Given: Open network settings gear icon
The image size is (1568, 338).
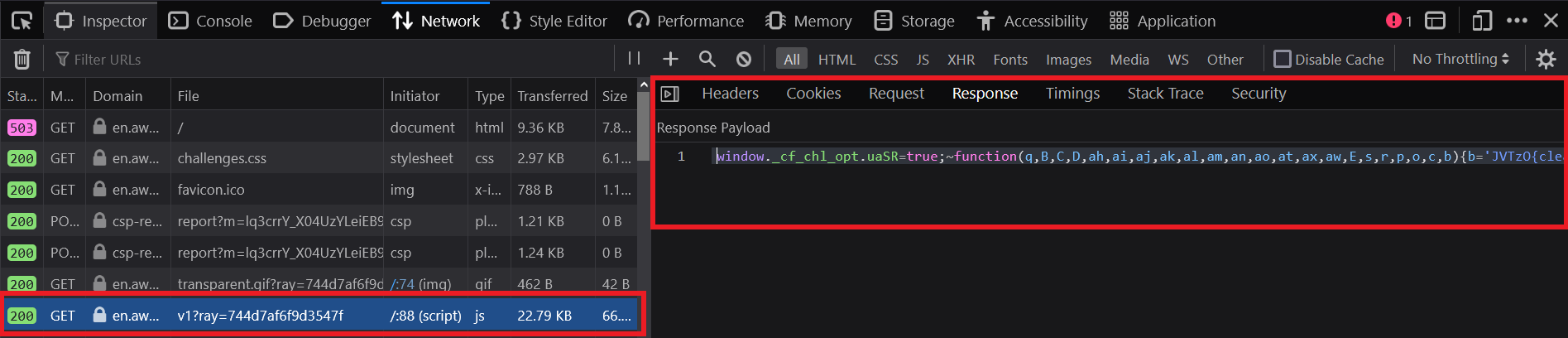Looking at the screenshot, I should coord(1546,59).
